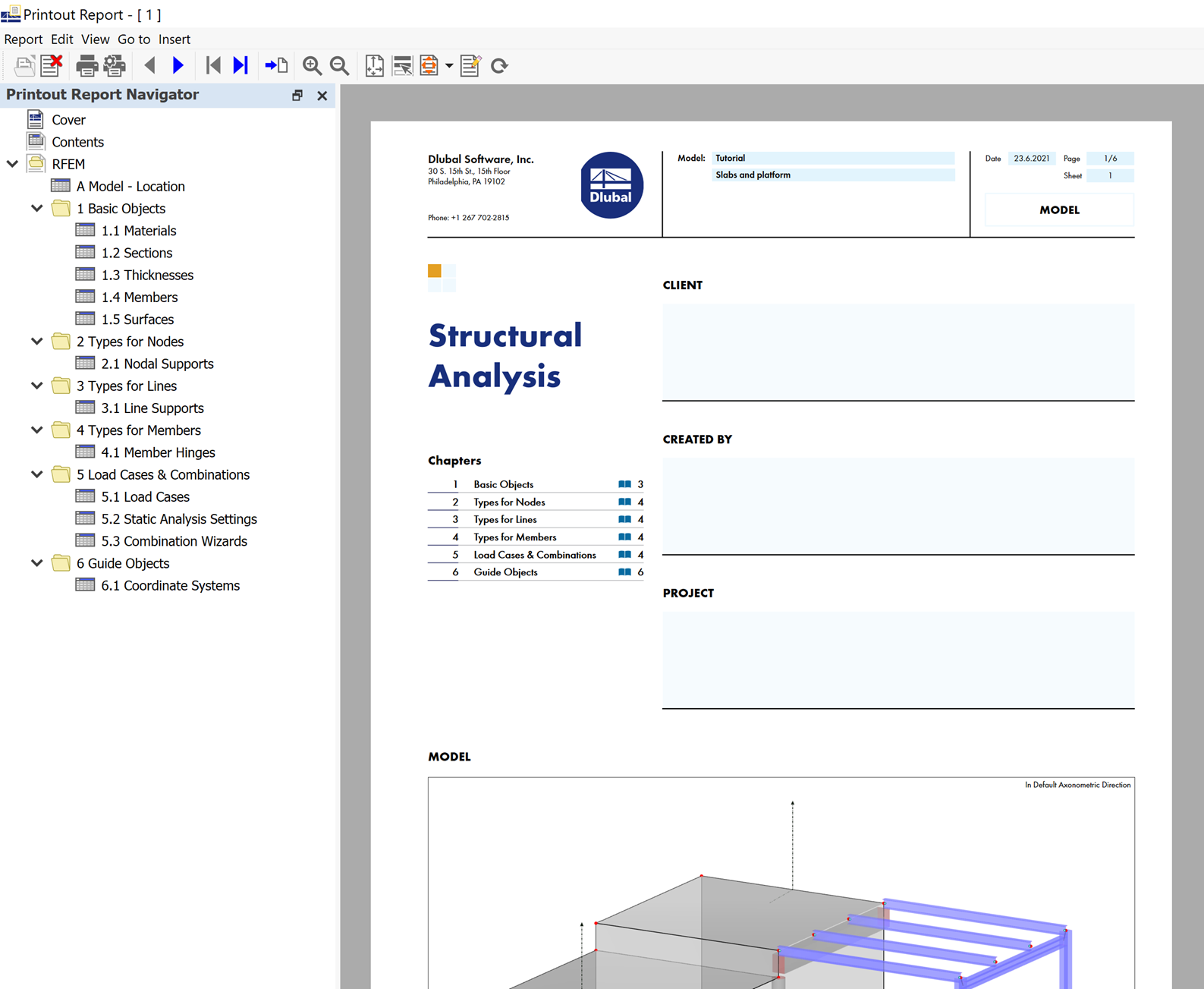Select 1.3 Thicknesses in the tree
The image size is (1204, 989).
[x=147, y=275]
